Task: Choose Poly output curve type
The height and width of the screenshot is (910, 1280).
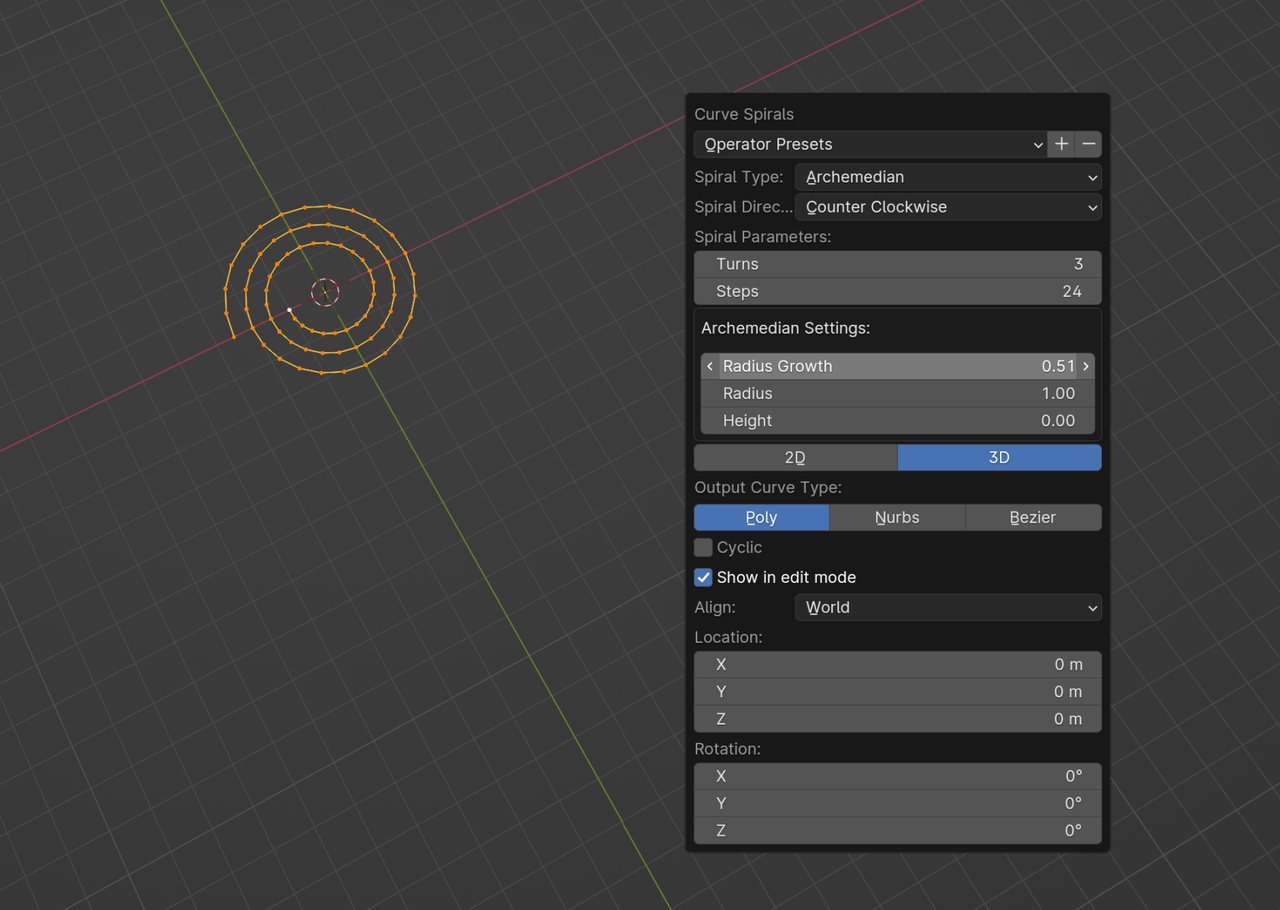Action: (762, 517)
